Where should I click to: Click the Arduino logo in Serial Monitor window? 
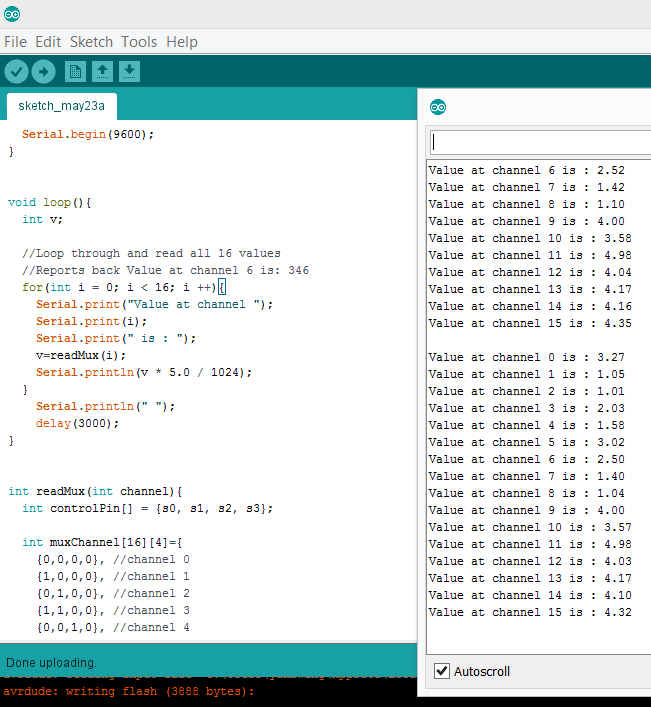point(438,107)
